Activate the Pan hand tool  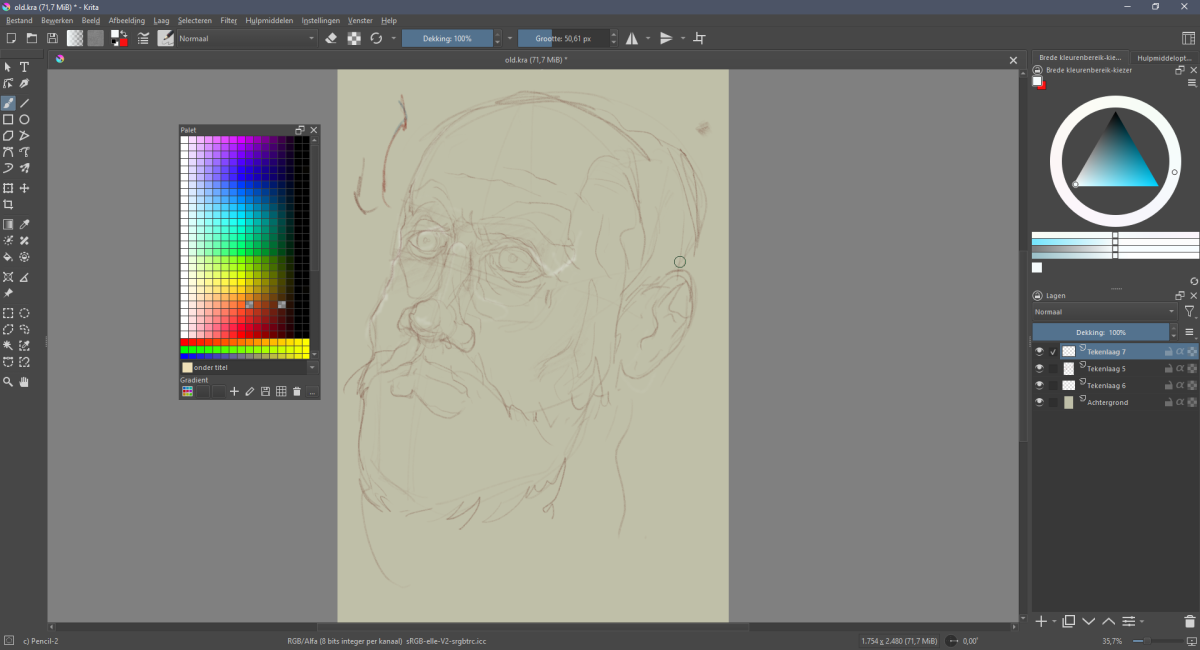[x=25, y=382]
